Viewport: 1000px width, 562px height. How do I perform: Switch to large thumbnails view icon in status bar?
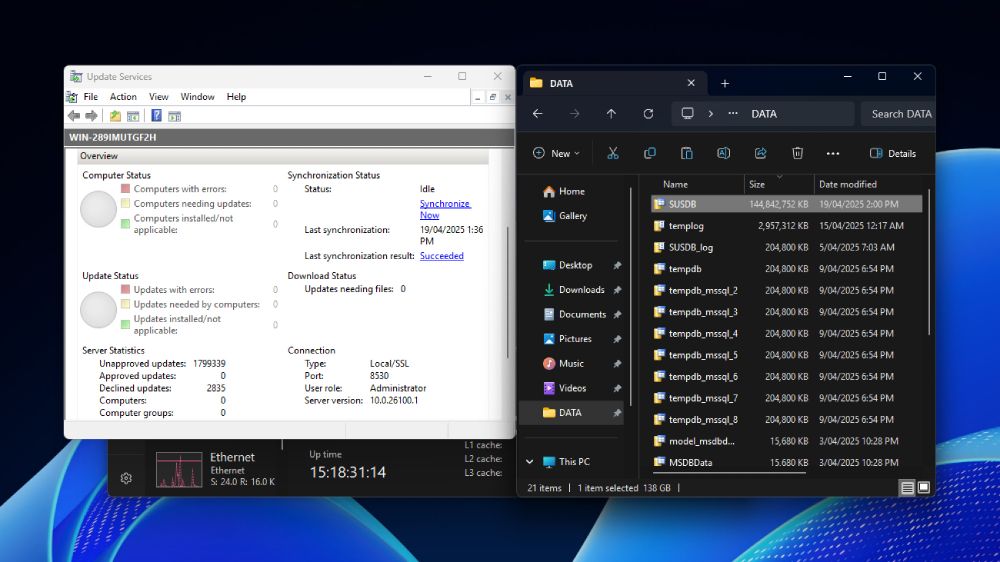pos(923,488)
